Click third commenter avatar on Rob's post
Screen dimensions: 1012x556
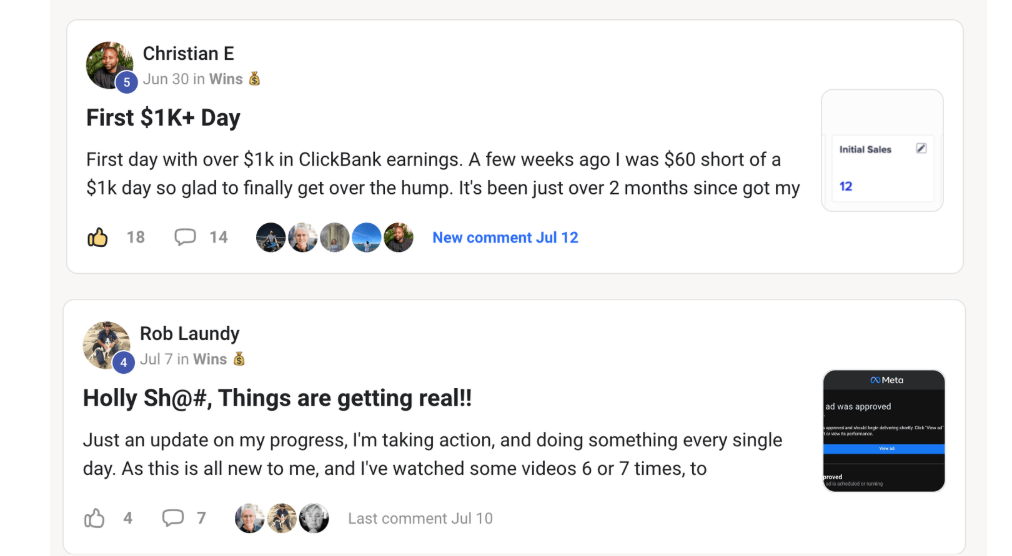[x=314, y=518]
